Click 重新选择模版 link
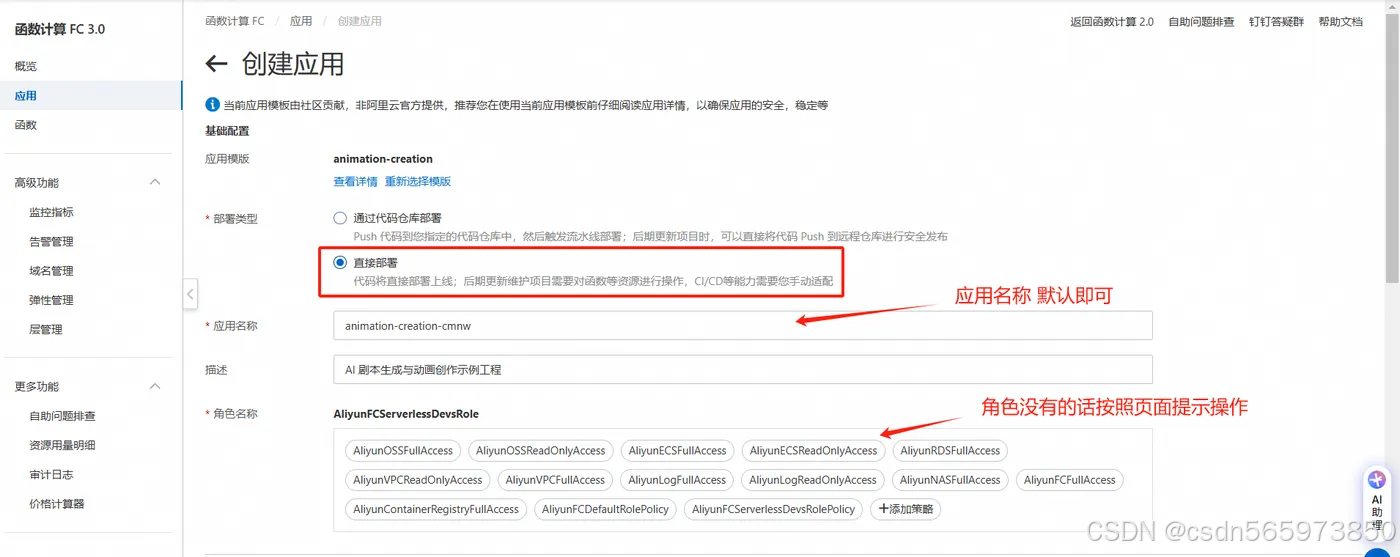This screenshot has height=557, width=1400. pyautogui.click(x=418, y=181)
